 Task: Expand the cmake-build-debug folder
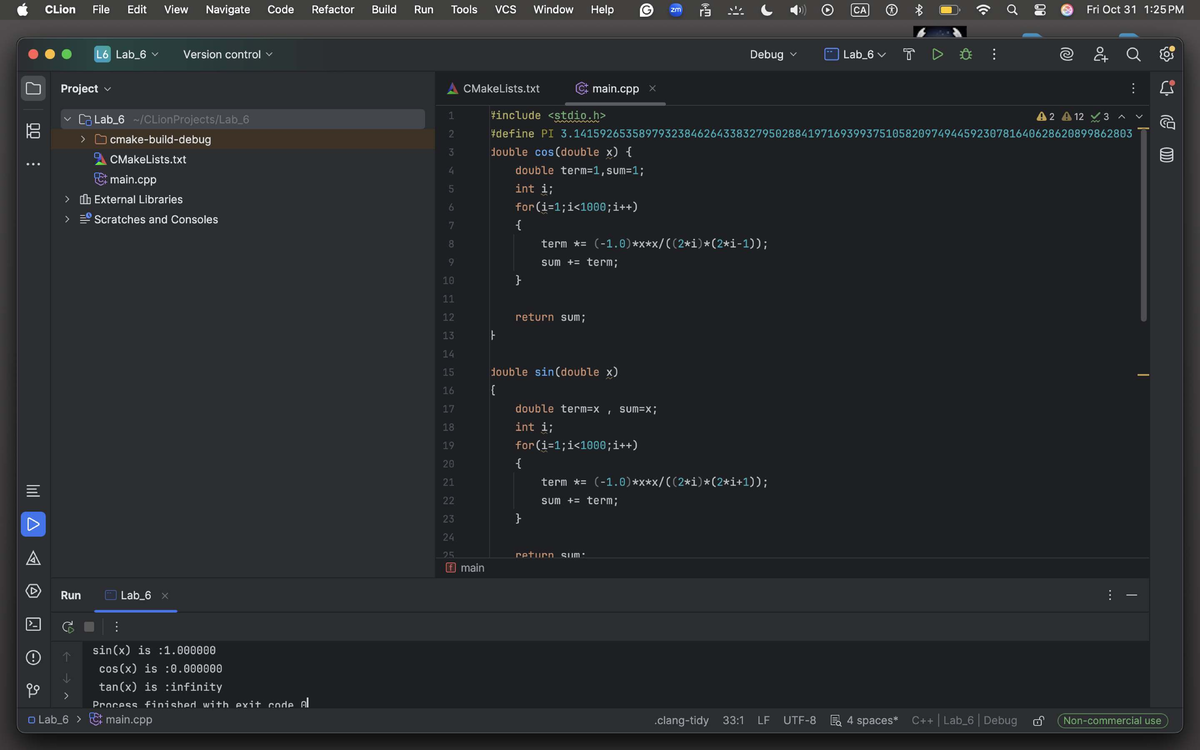coord(82,139)
